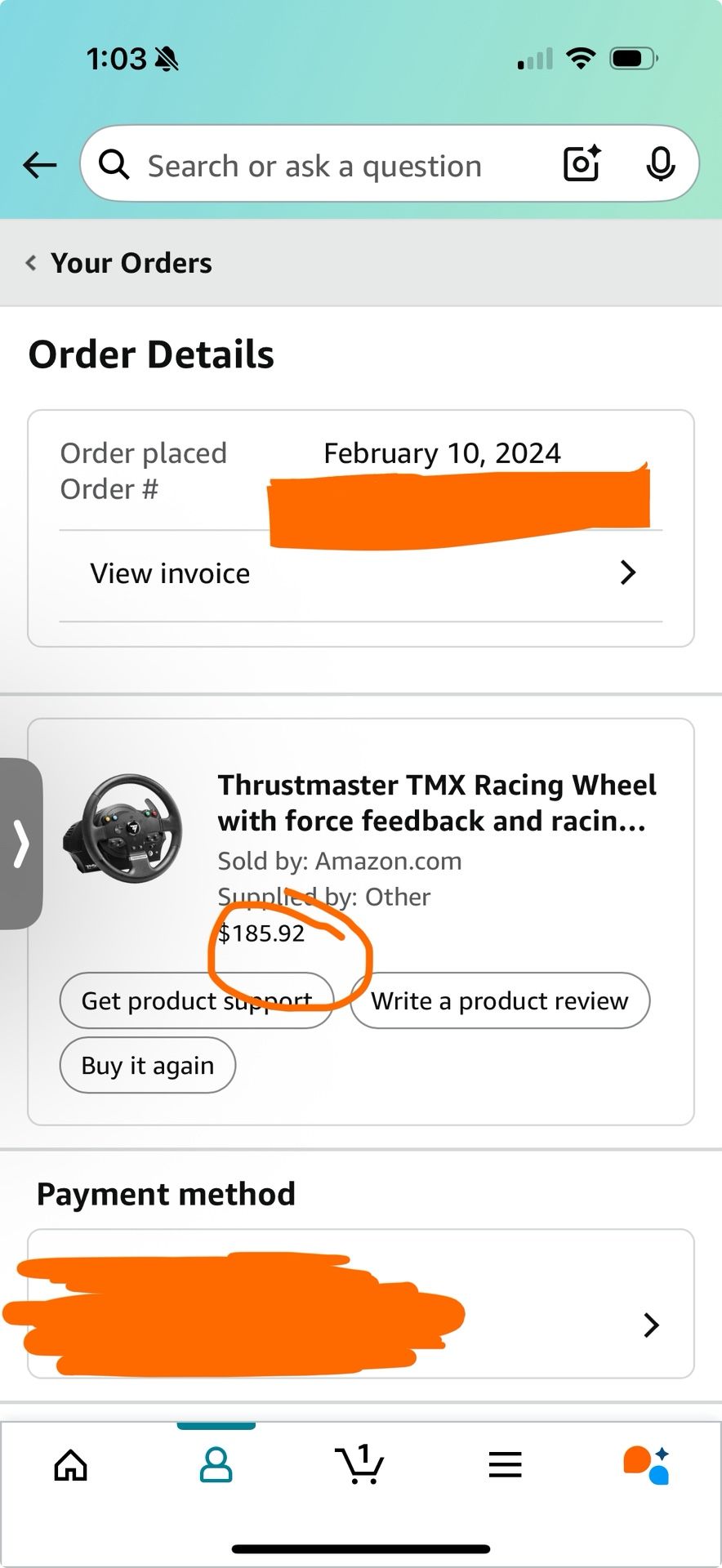The width and height of the screenshot is (722, 1568).
Task: Open the hamburger menu tab
Action: coord(505,1465)
